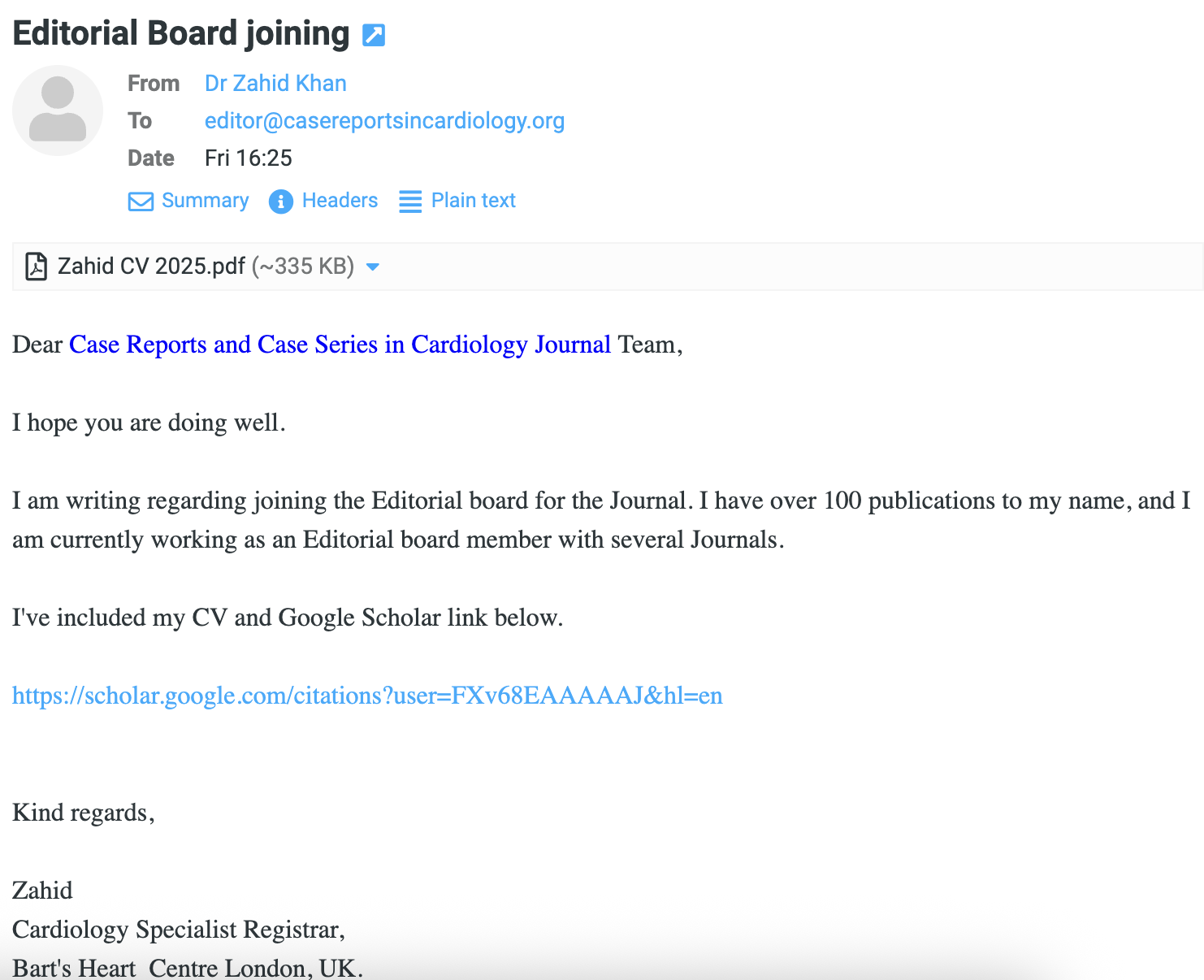Click the date Fri 16:25

(248, 158)
